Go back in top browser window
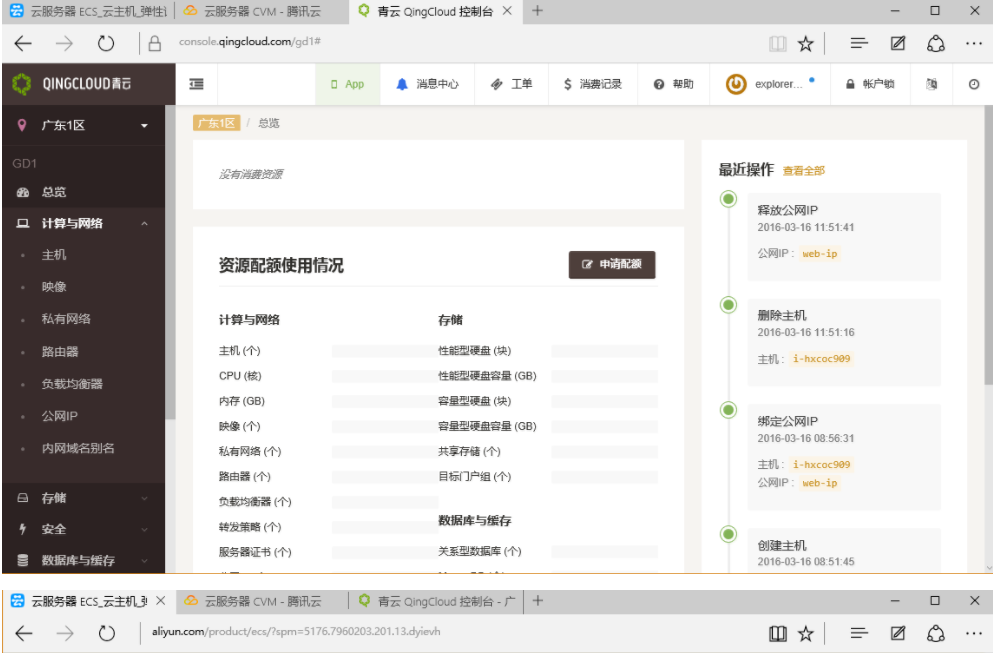The image size is (993, 653). click(23, 43)
